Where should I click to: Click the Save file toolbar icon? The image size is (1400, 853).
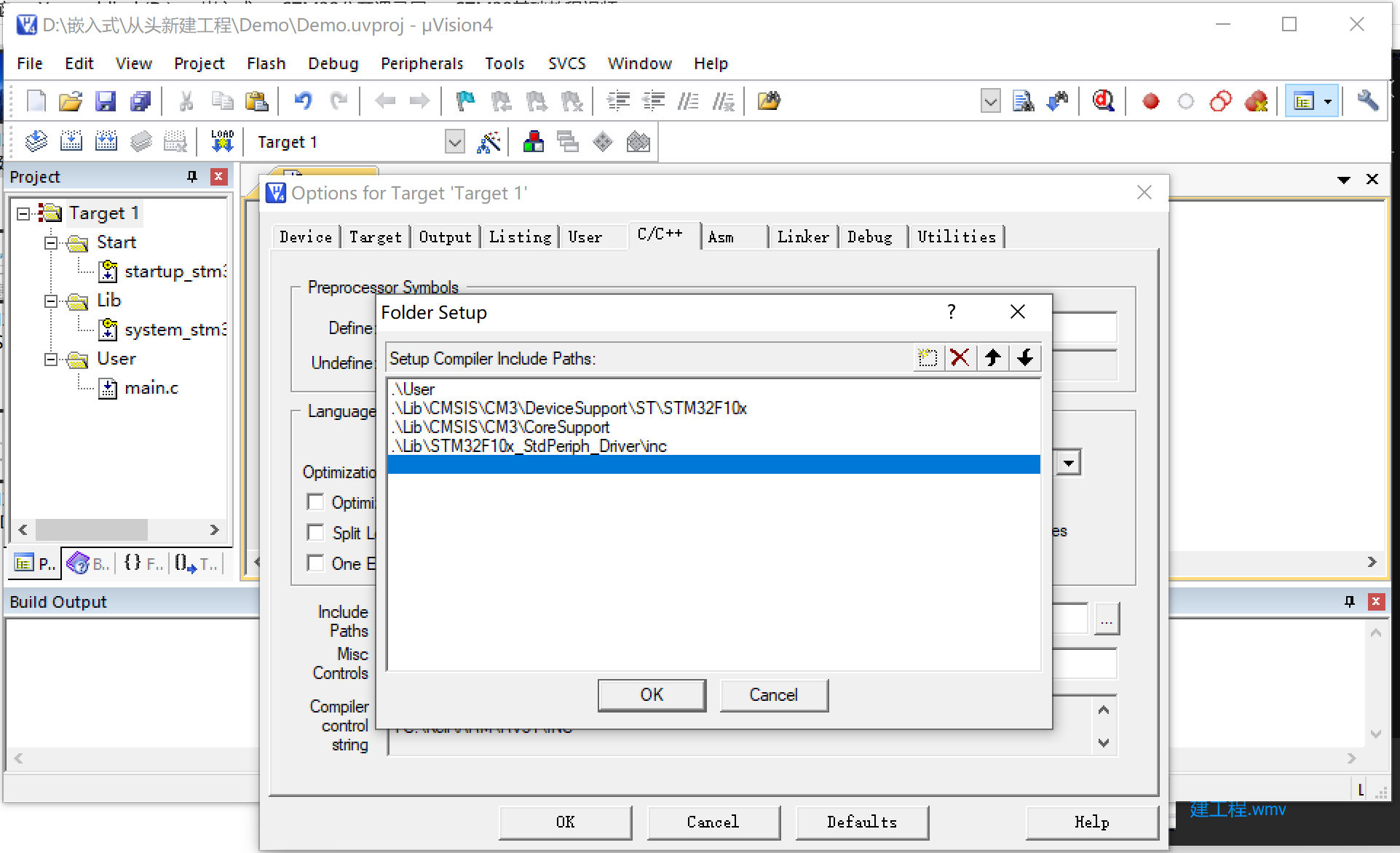pos(106,101)
